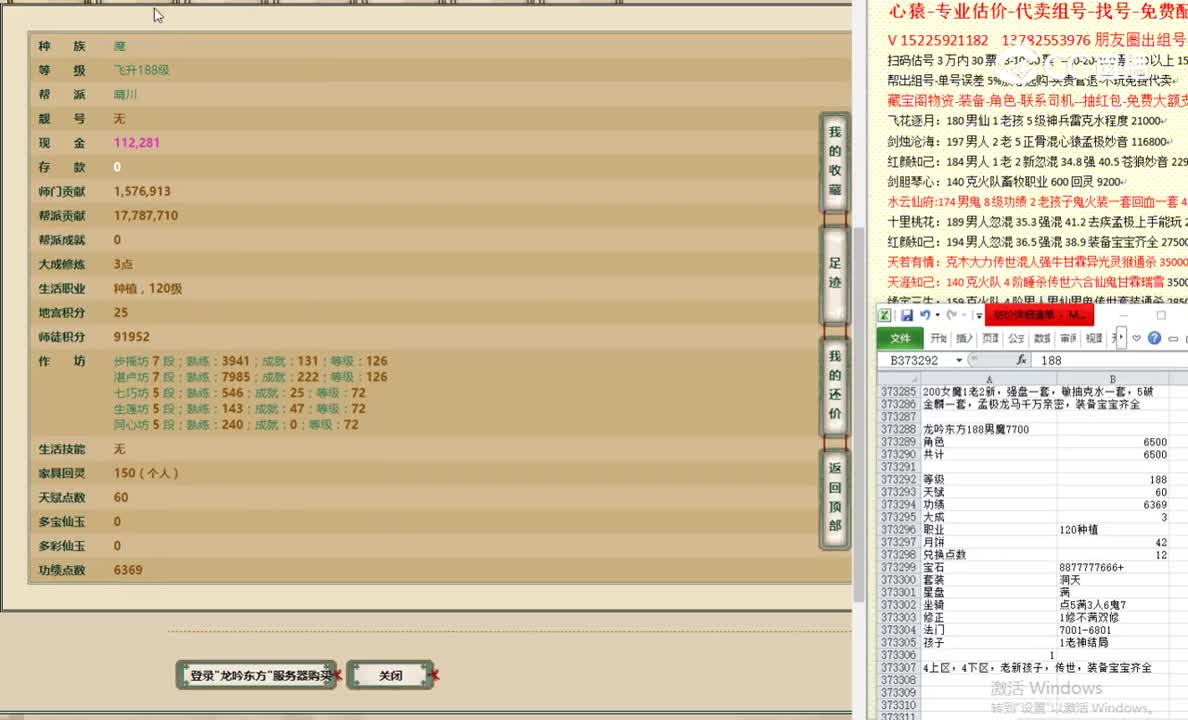The width and height of the screenshot is (1188, 720).
Task: Click the 登录"龙吟东方"服务器购买 button
Action: (x=260, y=675)
